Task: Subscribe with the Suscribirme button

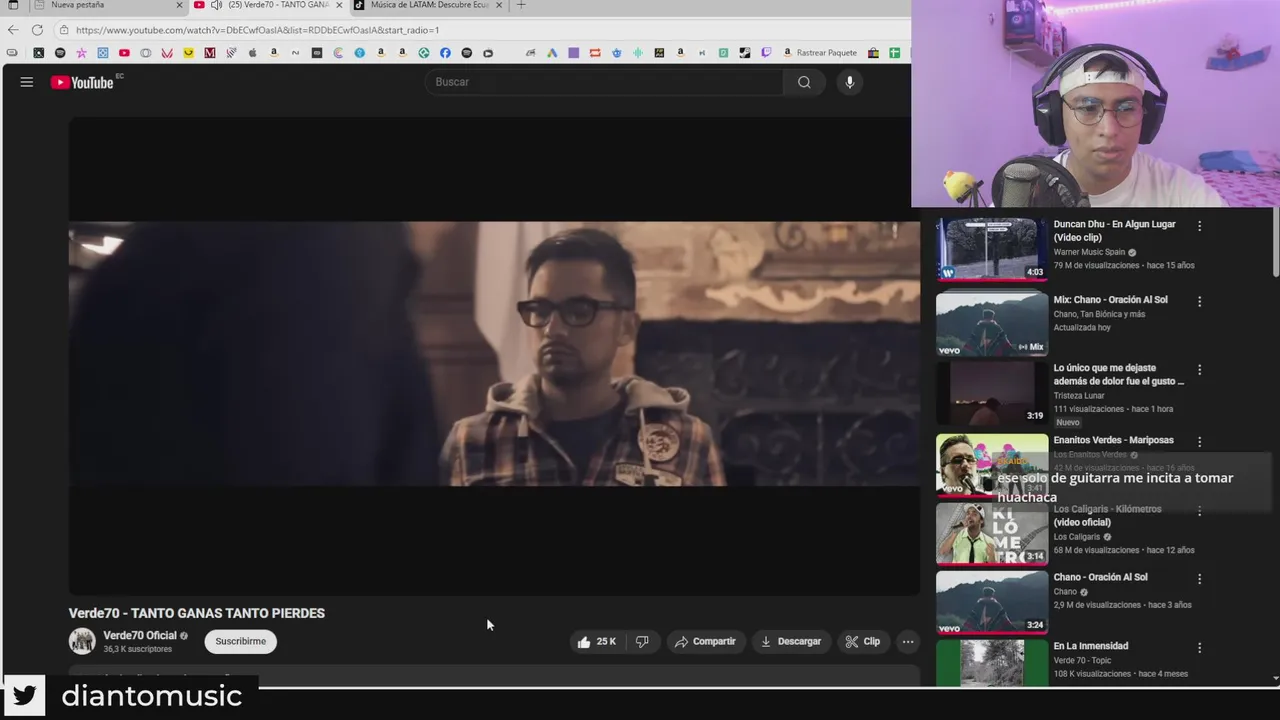Action: coord(241,641)
